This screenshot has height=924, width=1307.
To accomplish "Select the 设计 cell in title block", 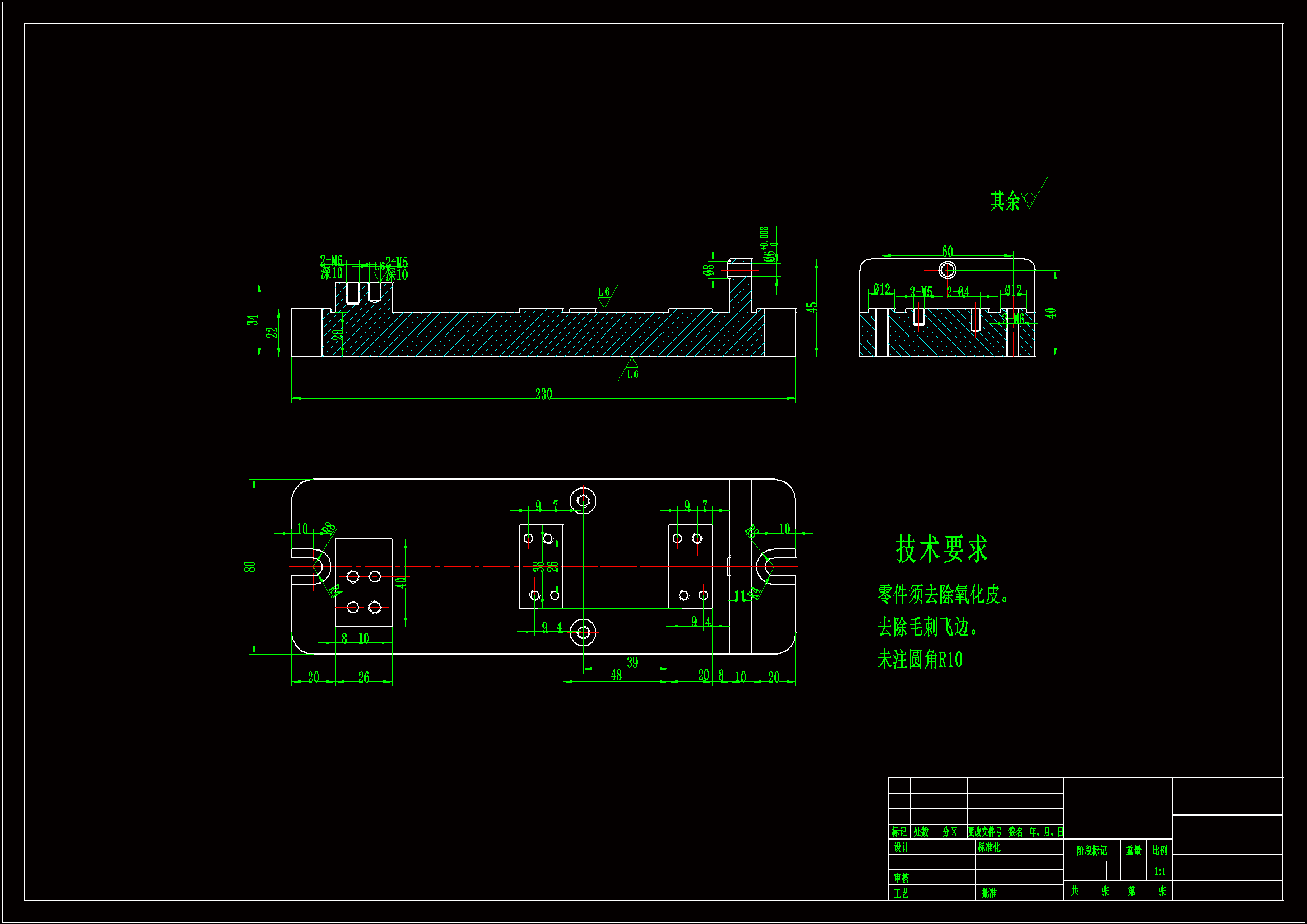I will point(901,847).
